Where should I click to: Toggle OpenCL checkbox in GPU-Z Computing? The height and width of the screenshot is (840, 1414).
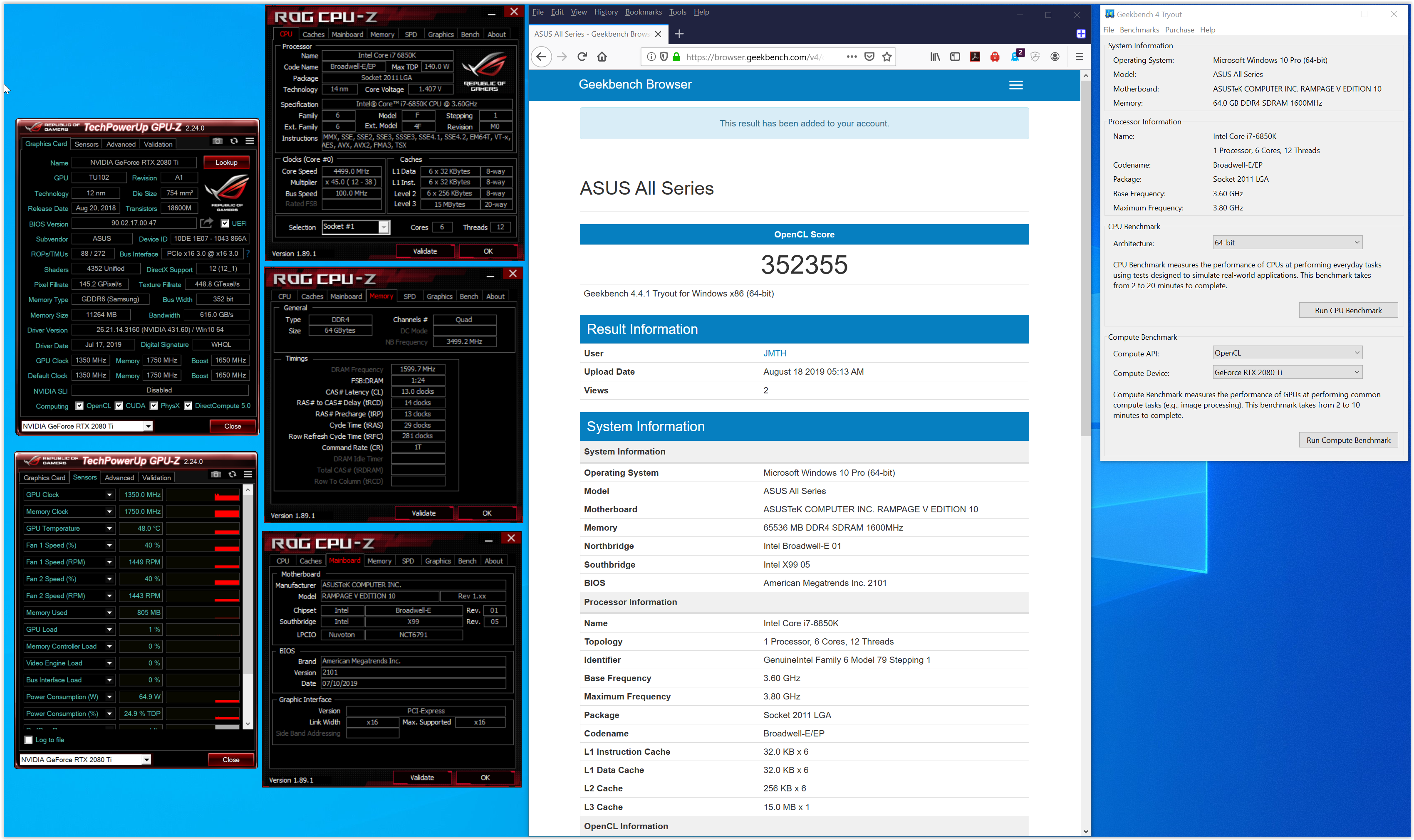80,406
